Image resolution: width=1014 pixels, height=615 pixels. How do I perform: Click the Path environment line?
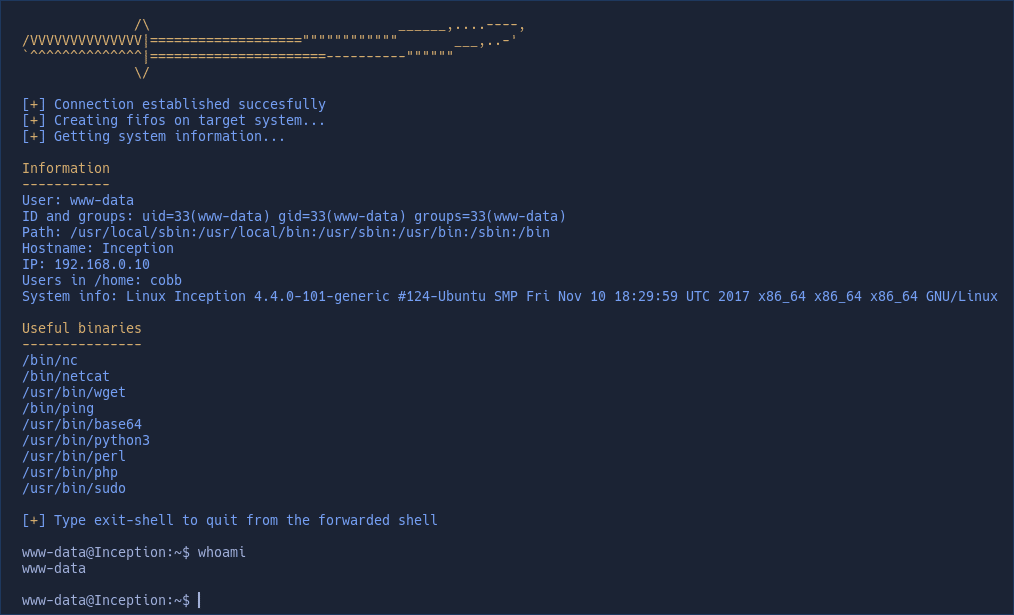[286, 232]
